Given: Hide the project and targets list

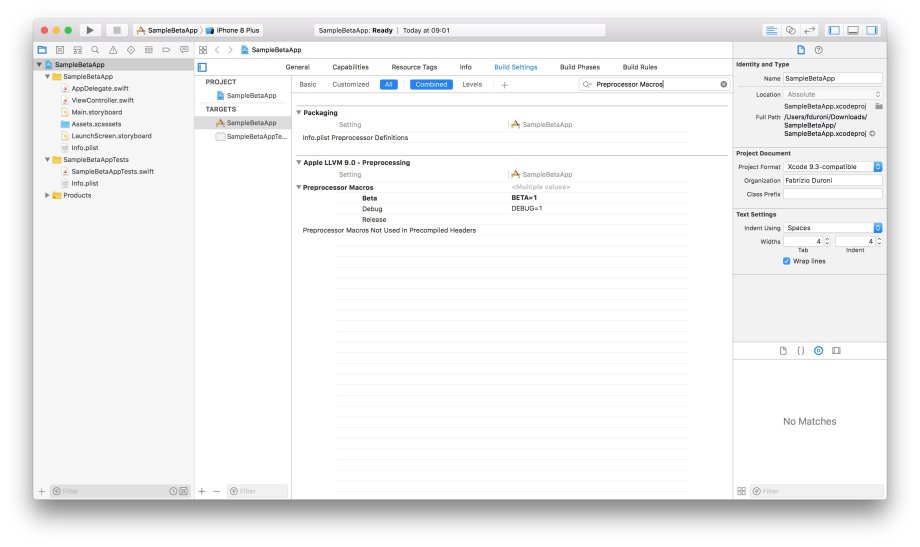Looking at the screenshot, I should (x=202, y=67).
